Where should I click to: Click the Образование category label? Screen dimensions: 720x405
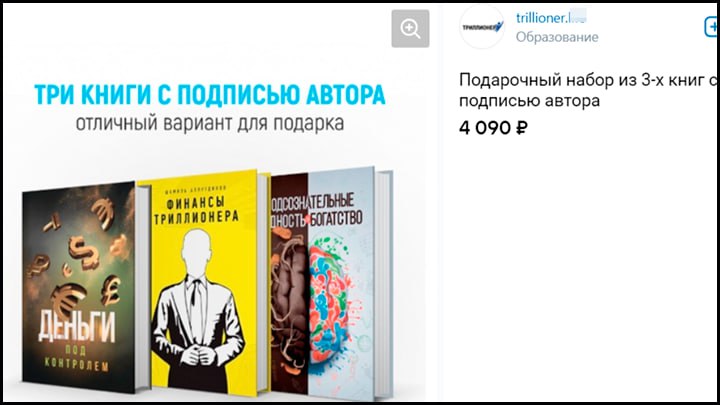tap(557, 37)
